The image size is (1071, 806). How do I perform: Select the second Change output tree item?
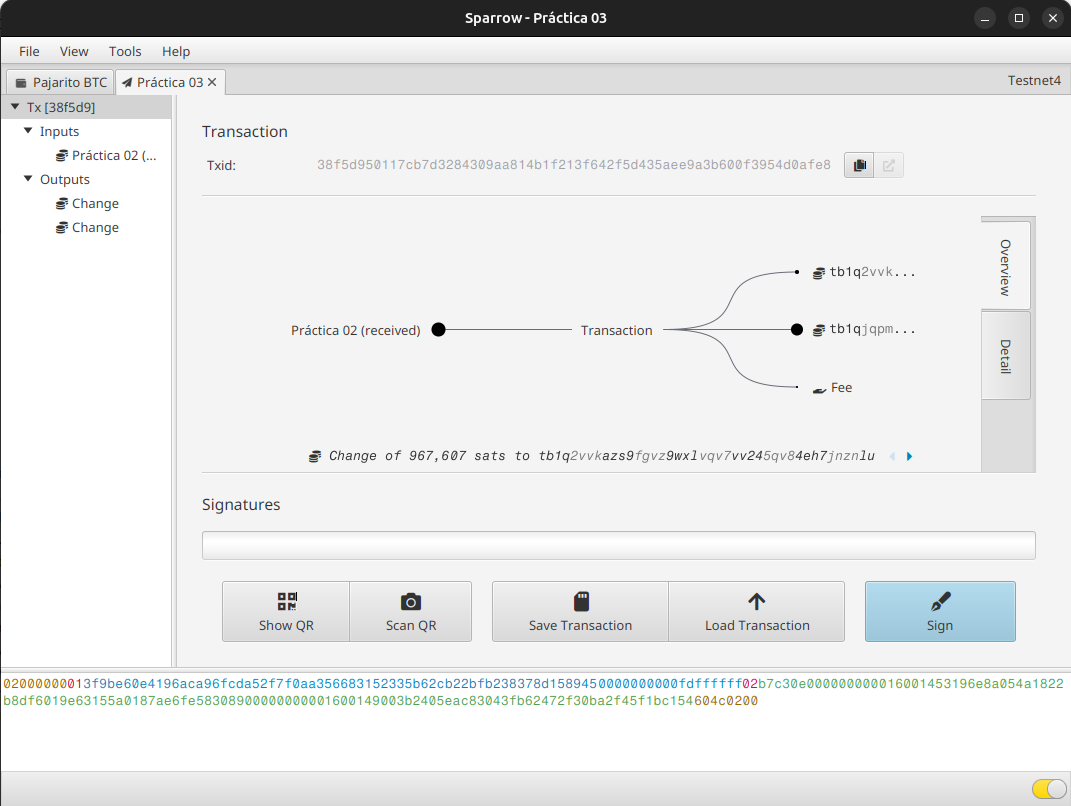click(87, 227)
